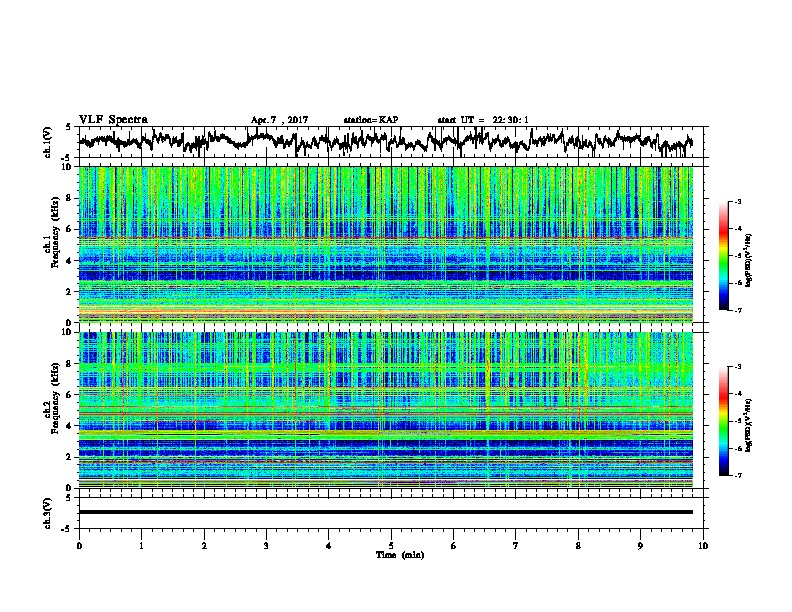Click the ch.1 color scale '-3' label
This screenshot has height=612, width=792.
[x=738, y=202]
